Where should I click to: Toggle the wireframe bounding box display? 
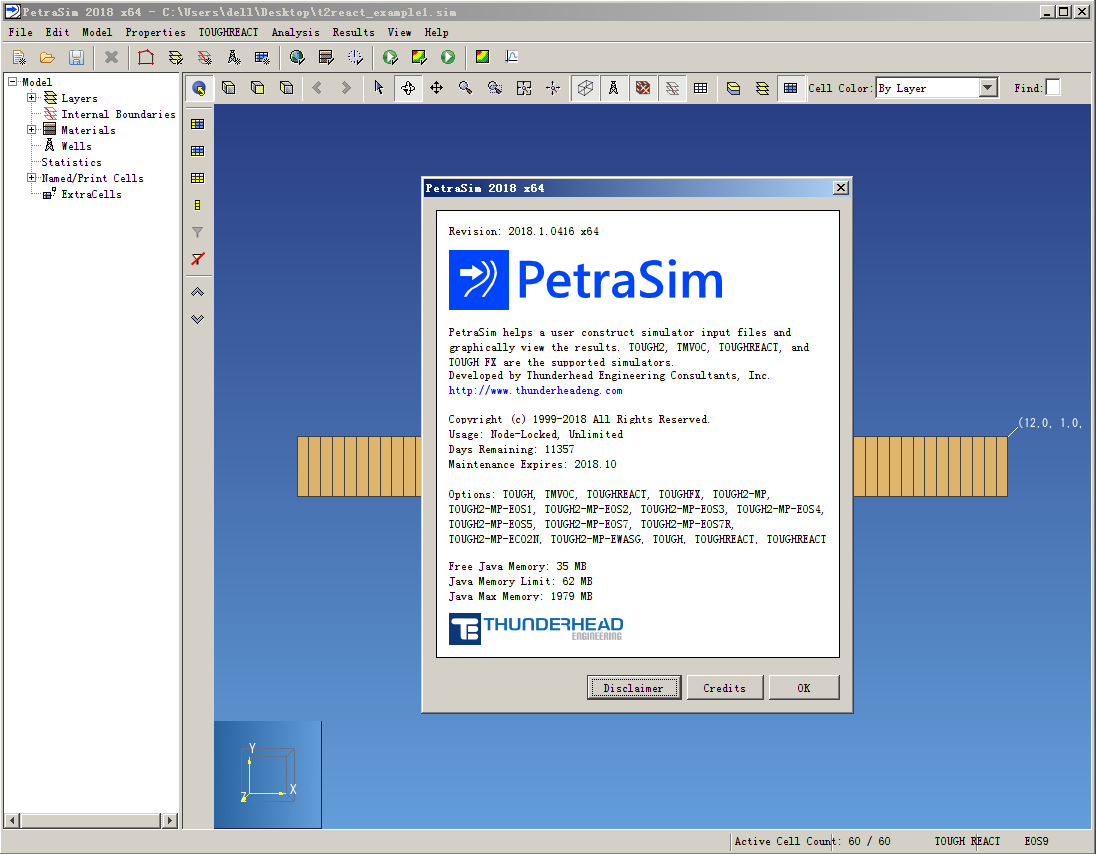pos(585,88)
